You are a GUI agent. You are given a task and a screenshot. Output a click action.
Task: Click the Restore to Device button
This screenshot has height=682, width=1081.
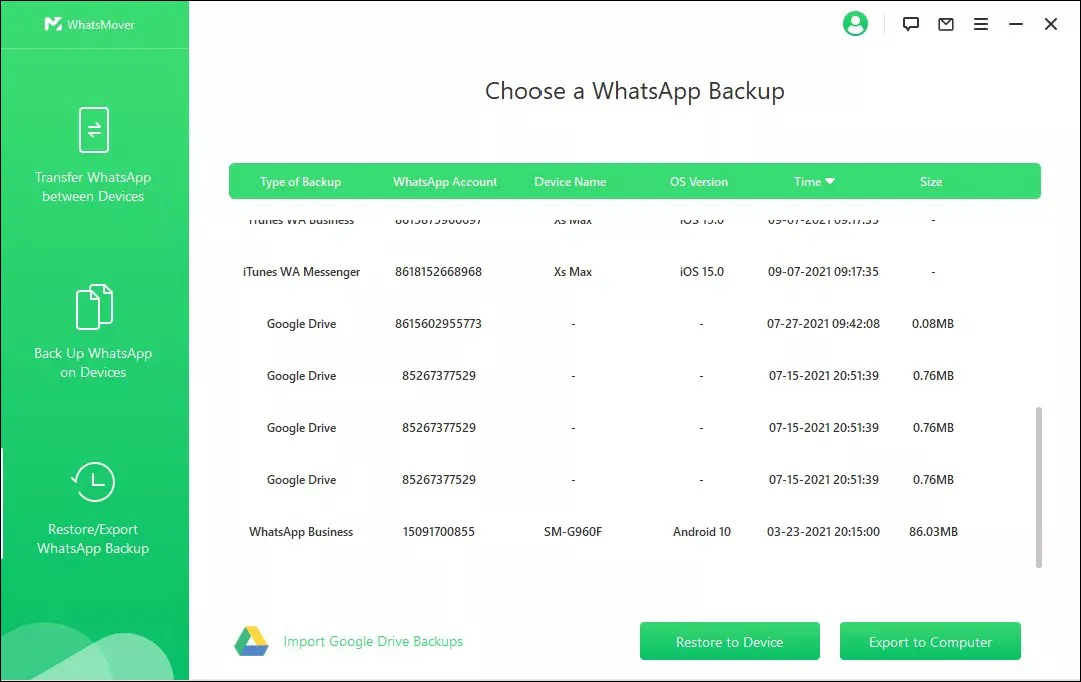(729, 641)
